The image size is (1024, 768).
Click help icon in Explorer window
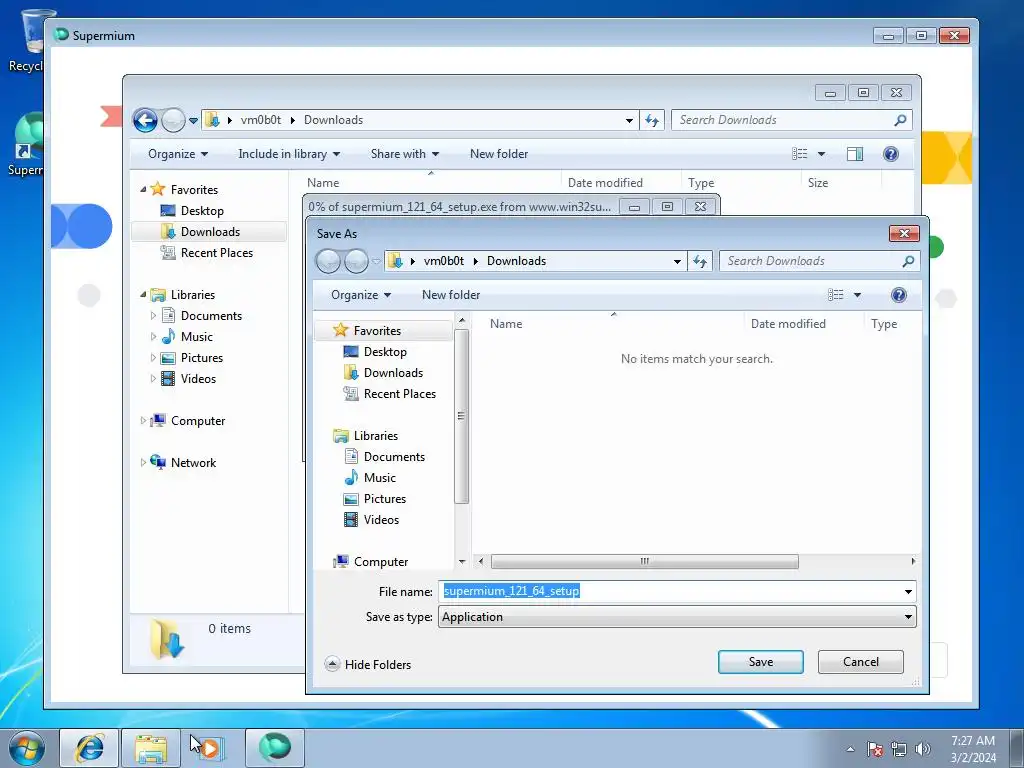[891, 153]
